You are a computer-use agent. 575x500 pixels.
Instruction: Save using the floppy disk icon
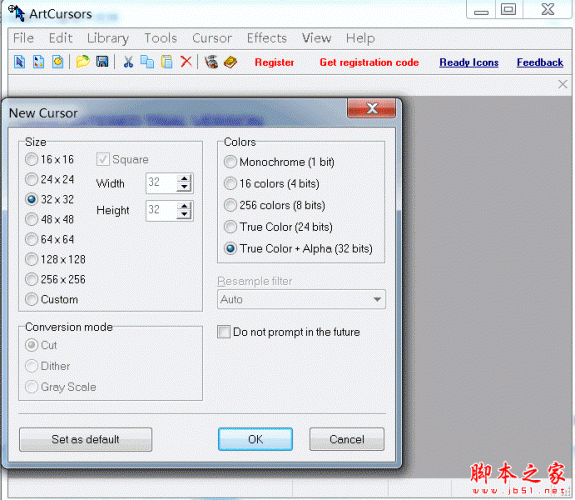click(x=102, y=61)
